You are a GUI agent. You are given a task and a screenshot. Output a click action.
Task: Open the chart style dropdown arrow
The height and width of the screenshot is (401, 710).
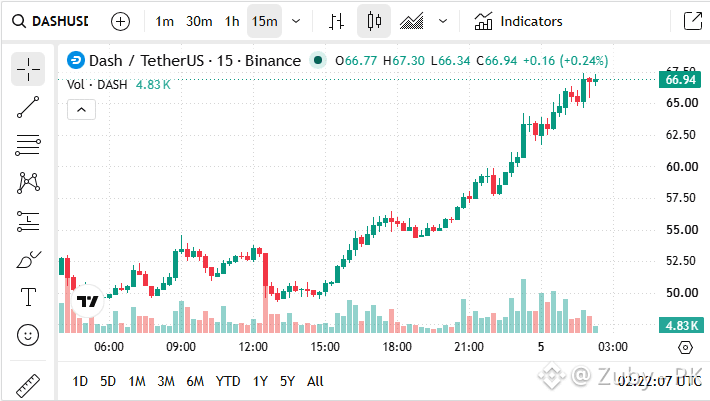click(x=443, y=21)
